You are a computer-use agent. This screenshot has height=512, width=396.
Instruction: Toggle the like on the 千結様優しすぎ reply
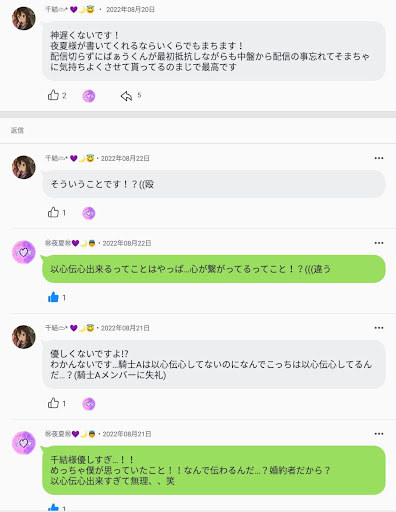click(53, 508)
